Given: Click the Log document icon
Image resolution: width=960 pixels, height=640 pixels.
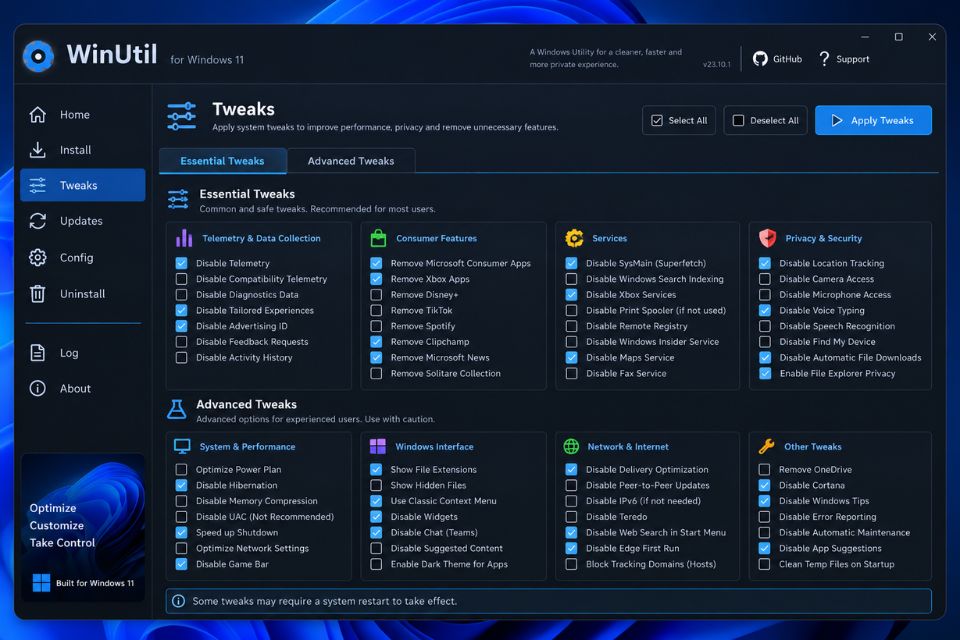Looking at the screenshot, I should point(38,353).
